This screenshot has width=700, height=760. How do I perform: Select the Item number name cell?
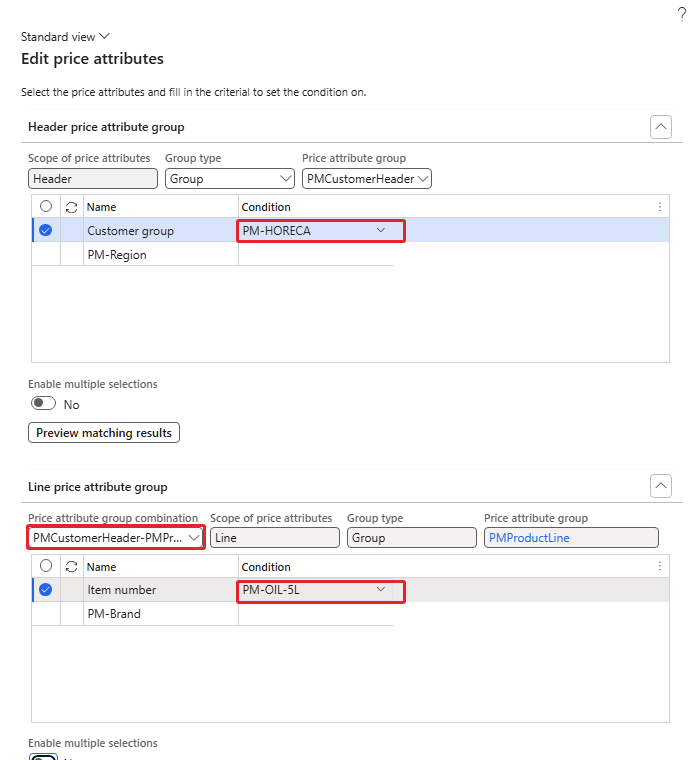click(x=161, y=590)
